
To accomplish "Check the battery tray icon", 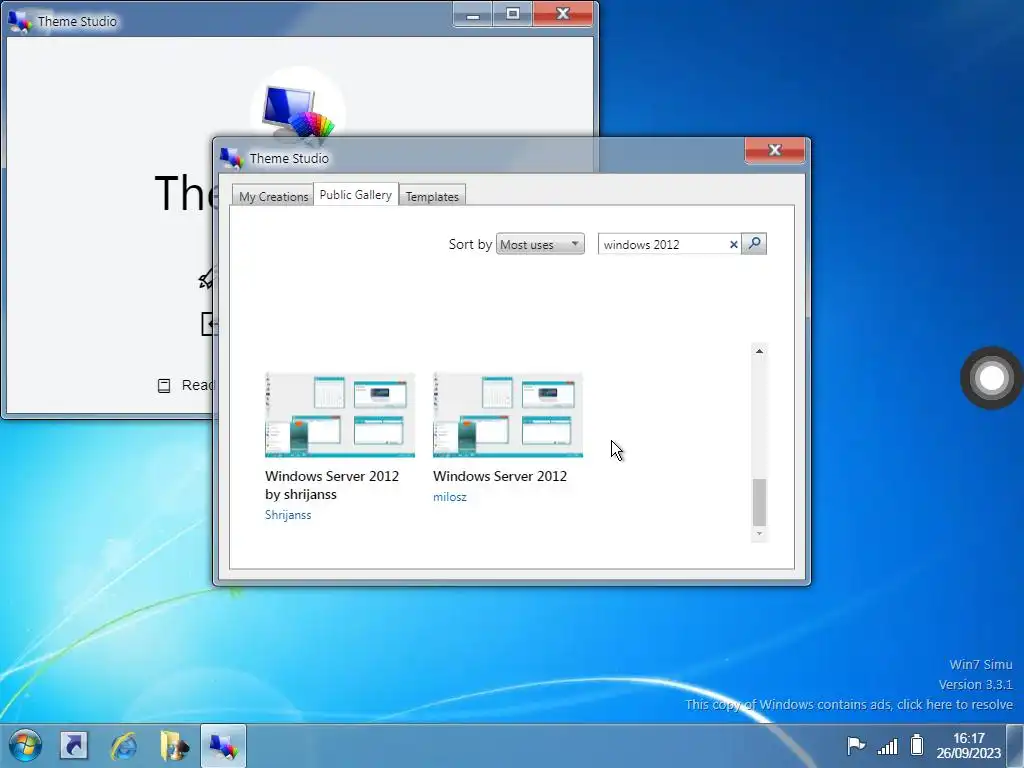I will point(918,744).
